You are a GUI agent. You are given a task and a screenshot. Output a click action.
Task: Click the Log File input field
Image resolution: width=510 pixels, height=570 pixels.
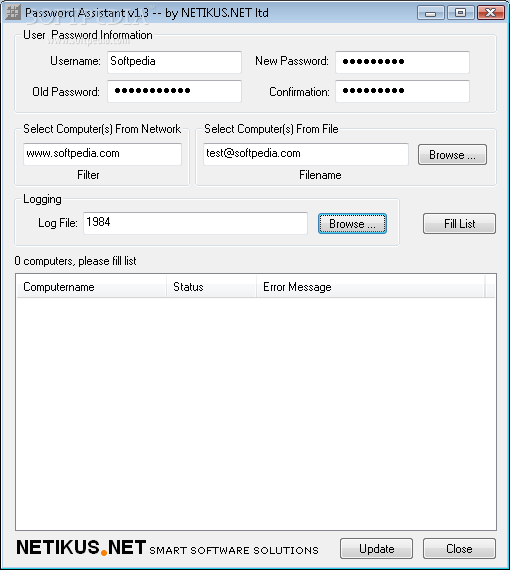click(195, 223)
